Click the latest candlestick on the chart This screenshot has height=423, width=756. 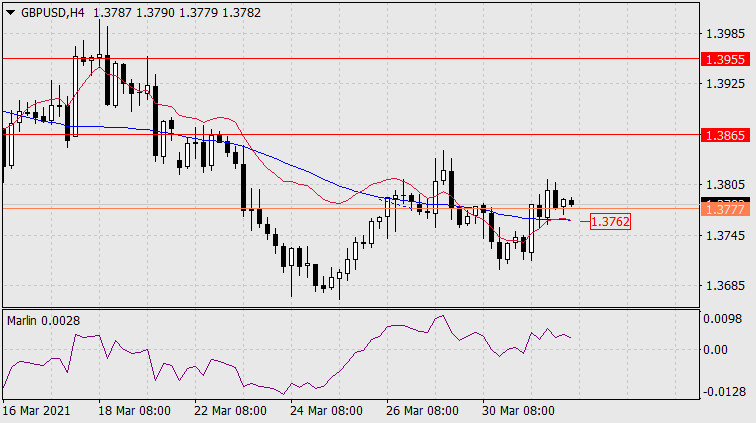point(572,202)
